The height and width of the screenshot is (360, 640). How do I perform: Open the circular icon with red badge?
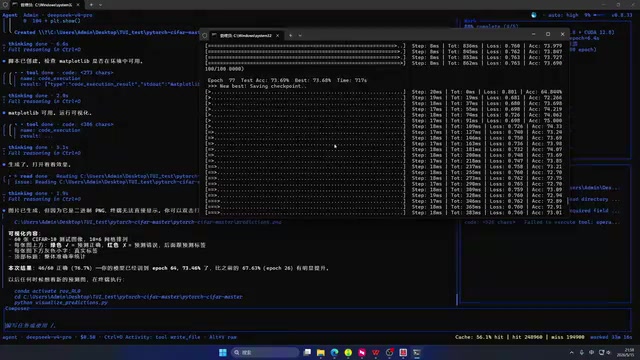(389, 352)
